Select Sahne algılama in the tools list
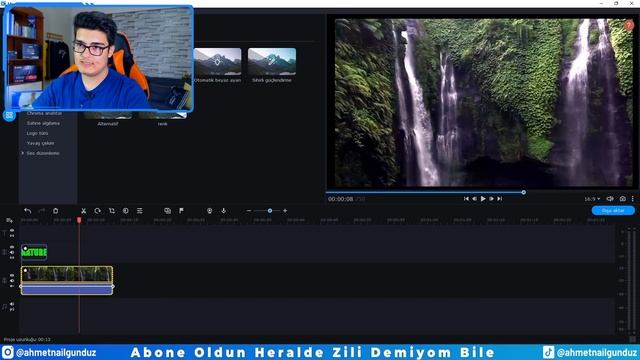Image resolution: width=640 pixels, height=360 pixels. click(x=43, y=123)
